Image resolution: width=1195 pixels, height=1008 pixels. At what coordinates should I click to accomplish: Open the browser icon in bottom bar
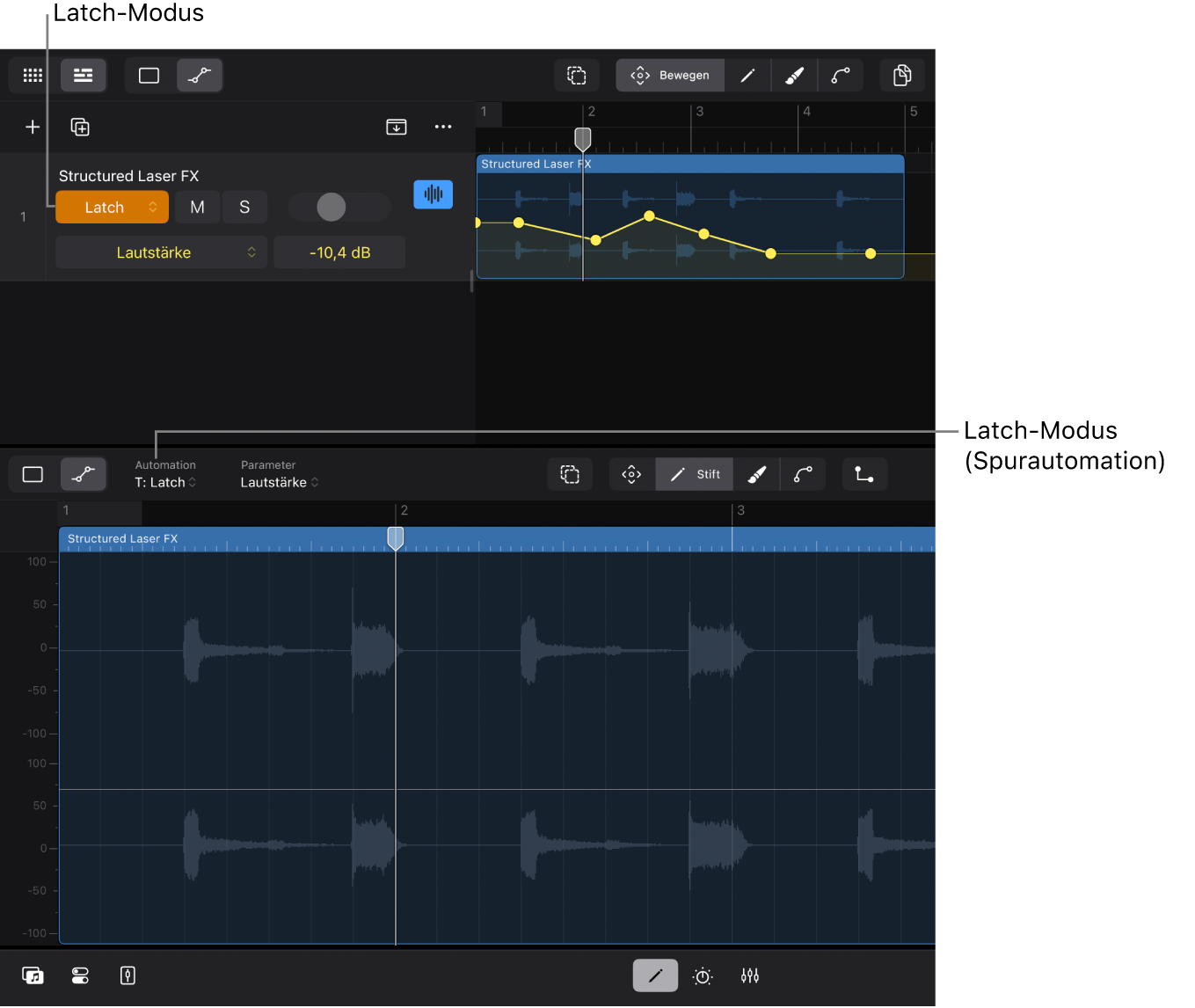(33, 975)
